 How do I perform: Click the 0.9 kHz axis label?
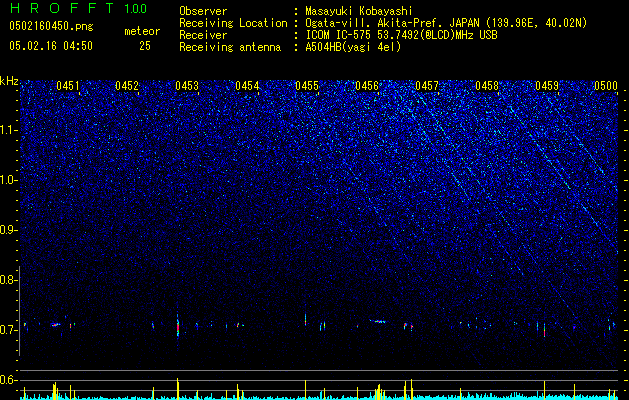click(x=7, y=230)
